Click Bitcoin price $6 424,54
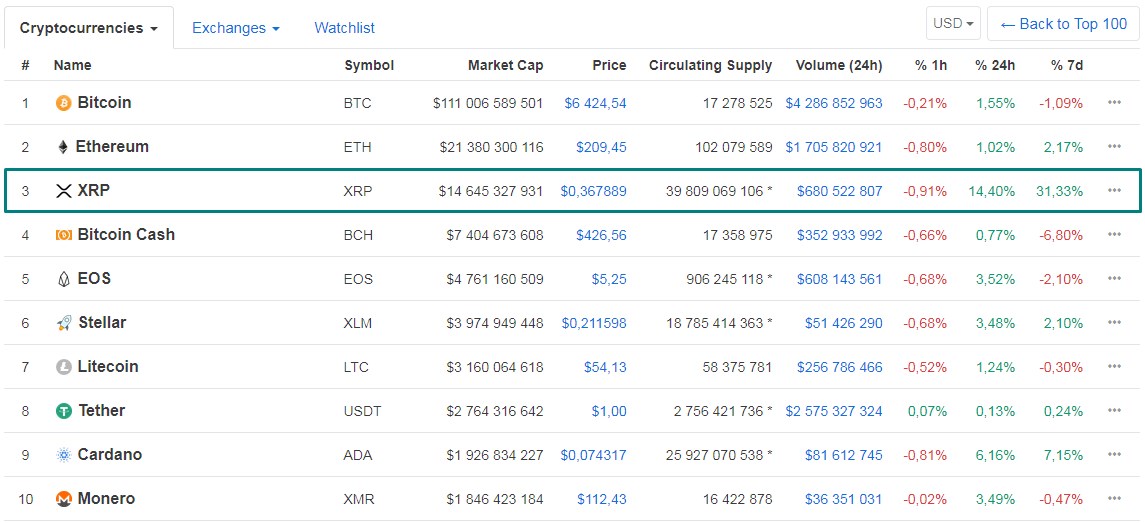The image size is (1145, 523). pos(595,104)
